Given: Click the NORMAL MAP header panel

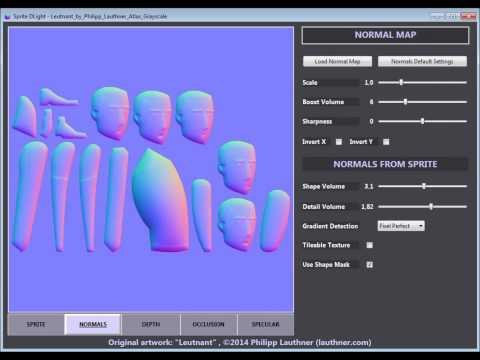Looking at the screenshot, I should (385, 35).
